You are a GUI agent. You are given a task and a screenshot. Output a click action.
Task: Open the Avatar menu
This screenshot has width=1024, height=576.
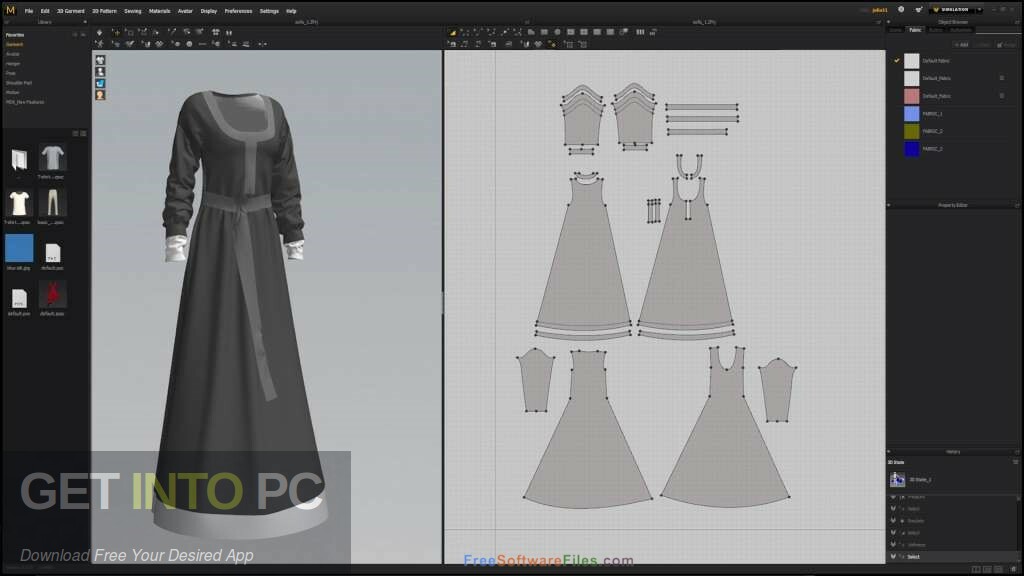pyautogui.click(x=185, y=11)
